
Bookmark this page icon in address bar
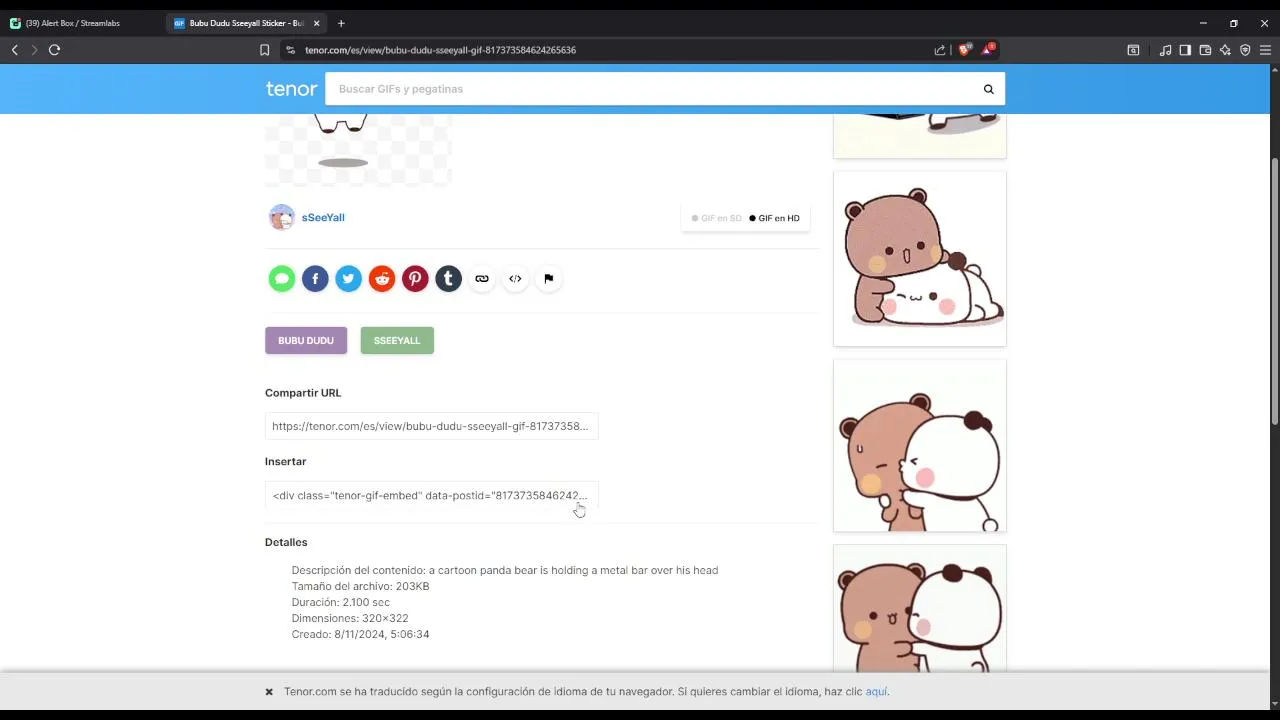(x=264, y=50)
